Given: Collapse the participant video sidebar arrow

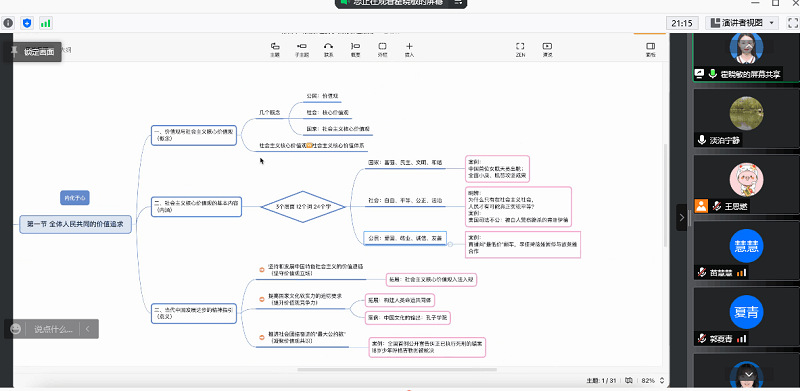Looking at the screenshot, I should pyautogui.click(x=682, y=217).
